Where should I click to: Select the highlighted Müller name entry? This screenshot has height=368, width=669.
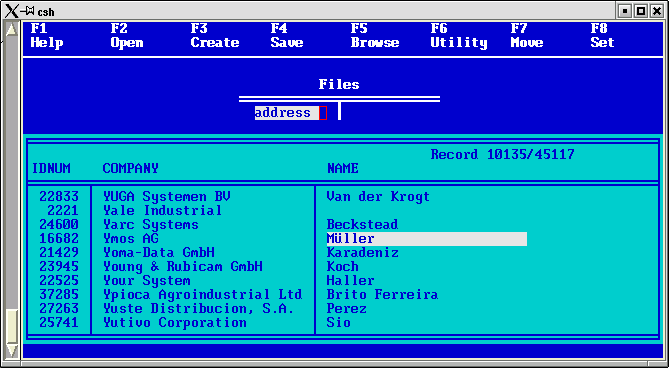pyautogui.click(x=427, y=239)
